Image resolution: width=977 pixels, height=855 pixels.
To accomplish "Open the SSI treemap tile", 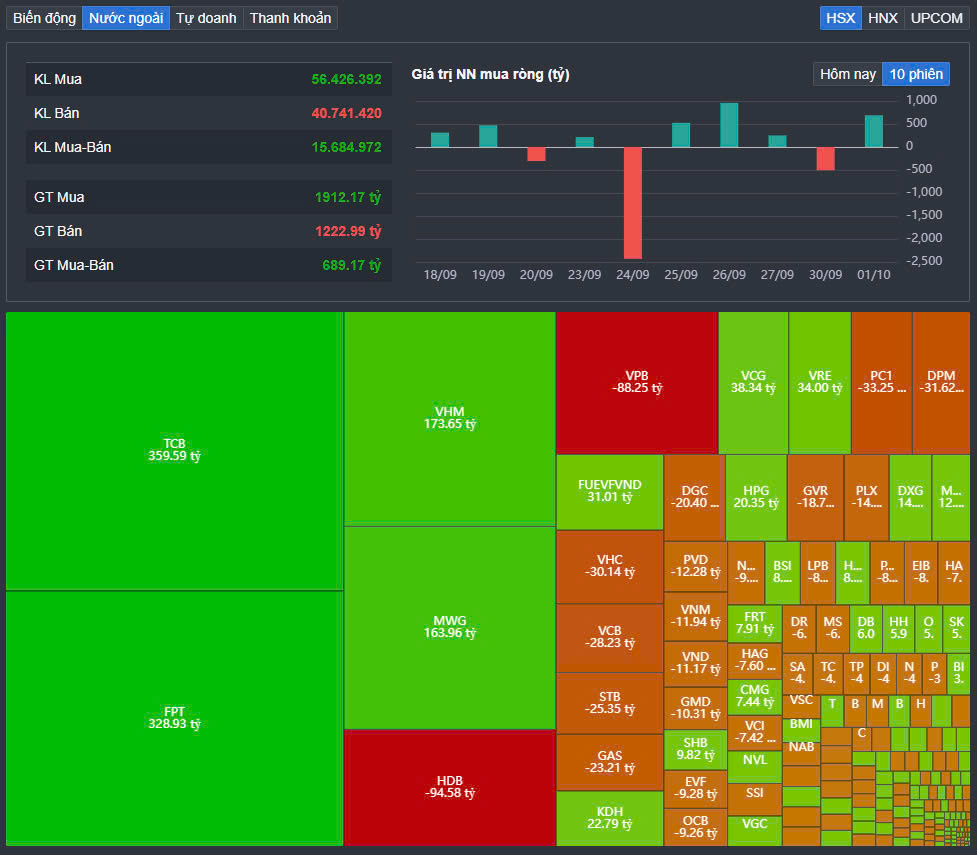I will coord(755,799).
